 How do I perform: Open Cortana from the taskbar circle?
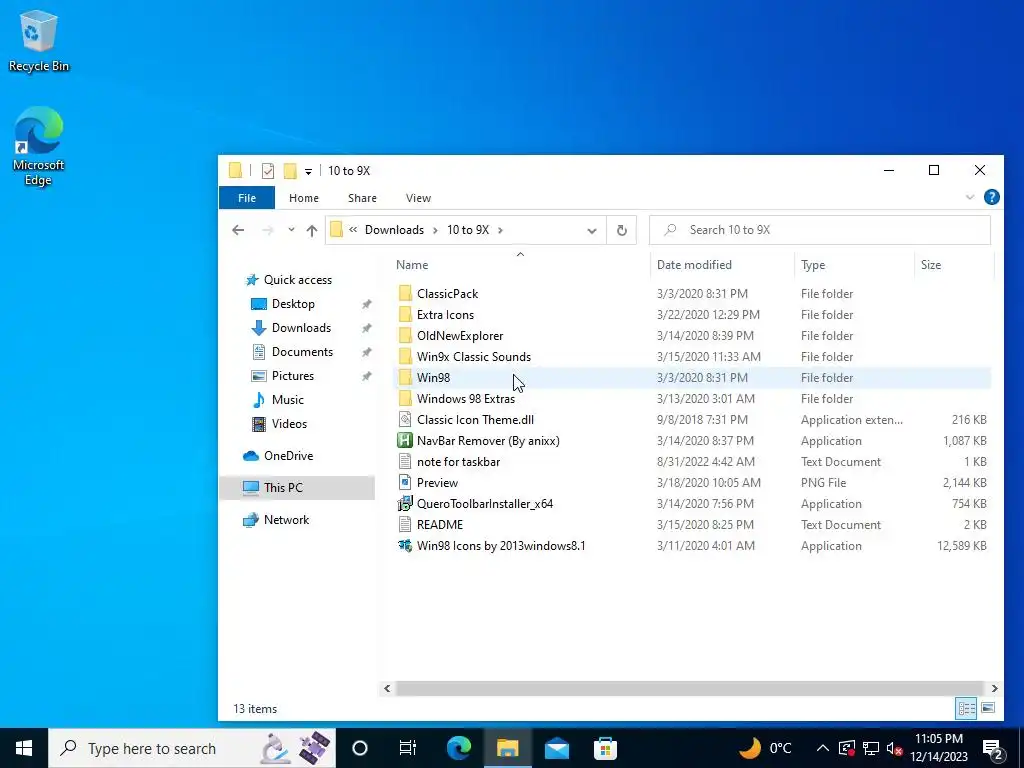tap(360, 748)
